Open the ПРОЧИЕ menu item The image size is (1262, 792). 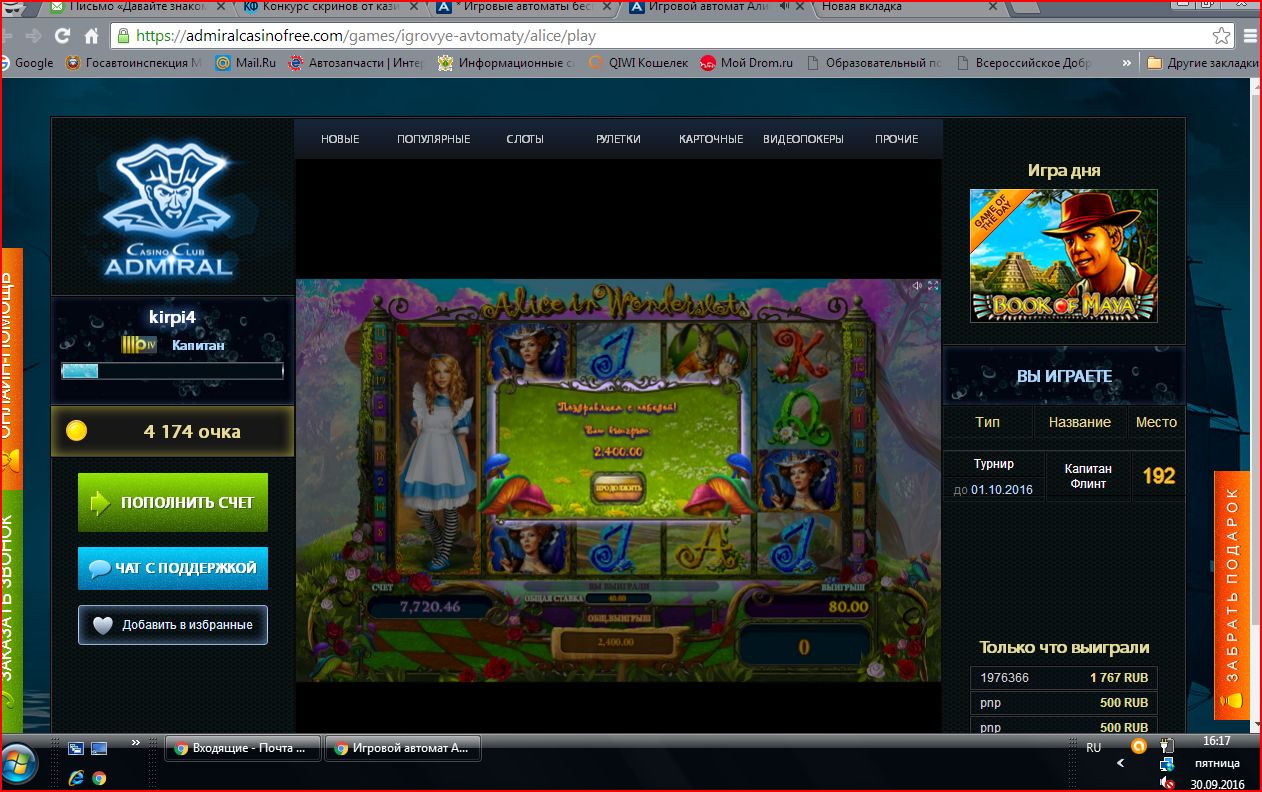896,139
